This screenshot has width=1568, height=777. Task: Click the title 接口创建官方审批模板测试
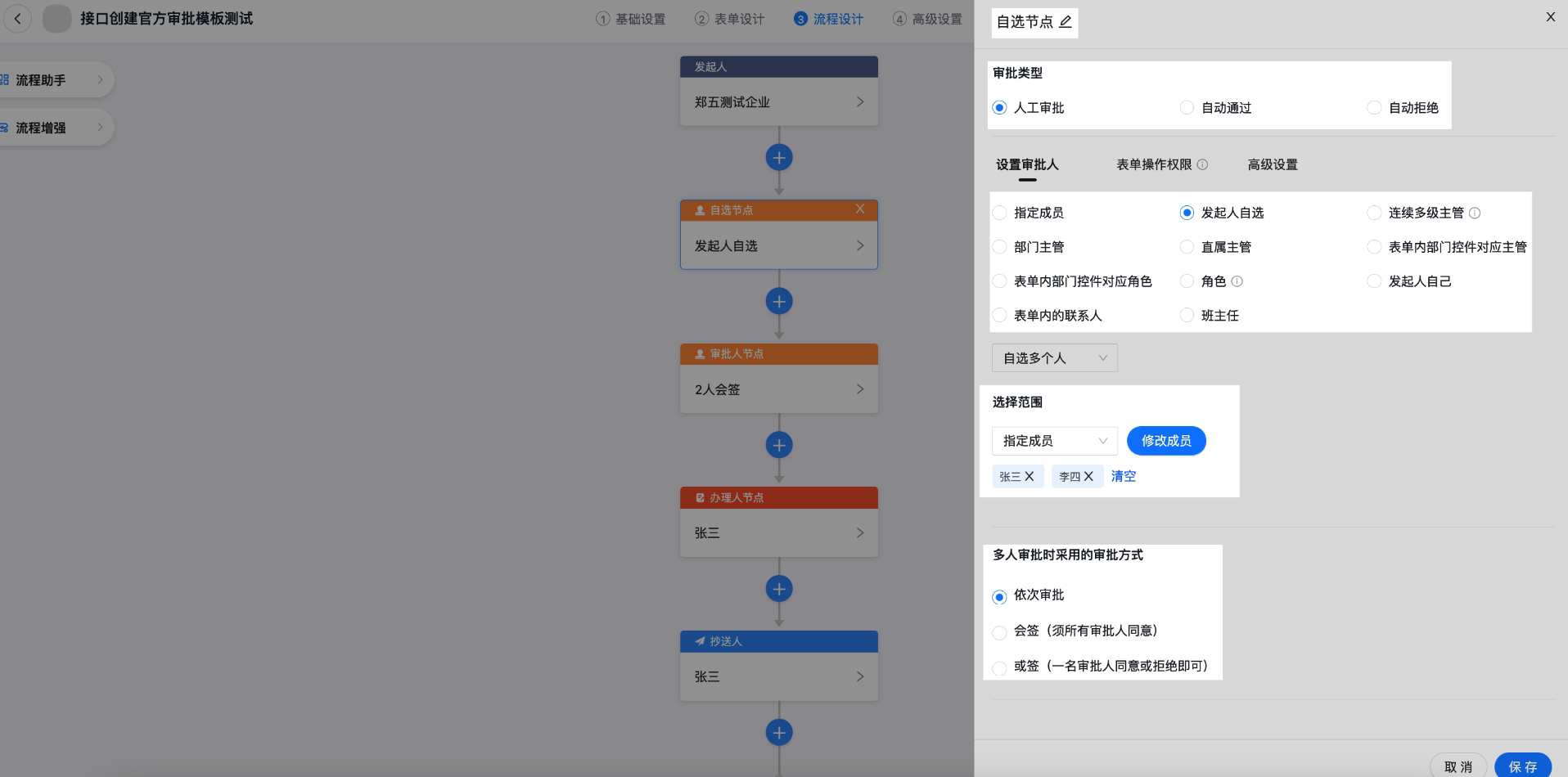tap(166, 19)
